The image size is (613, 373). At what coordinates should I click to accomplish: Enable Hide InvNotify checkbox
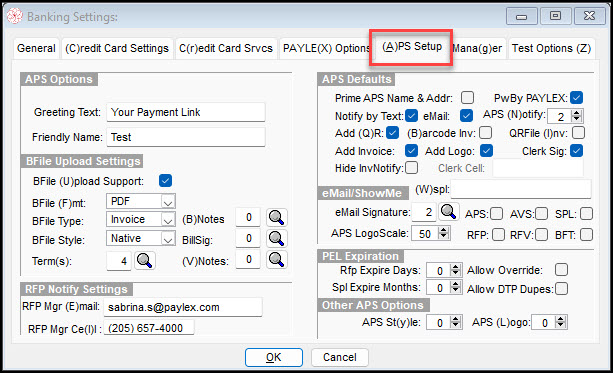[411, 168]
